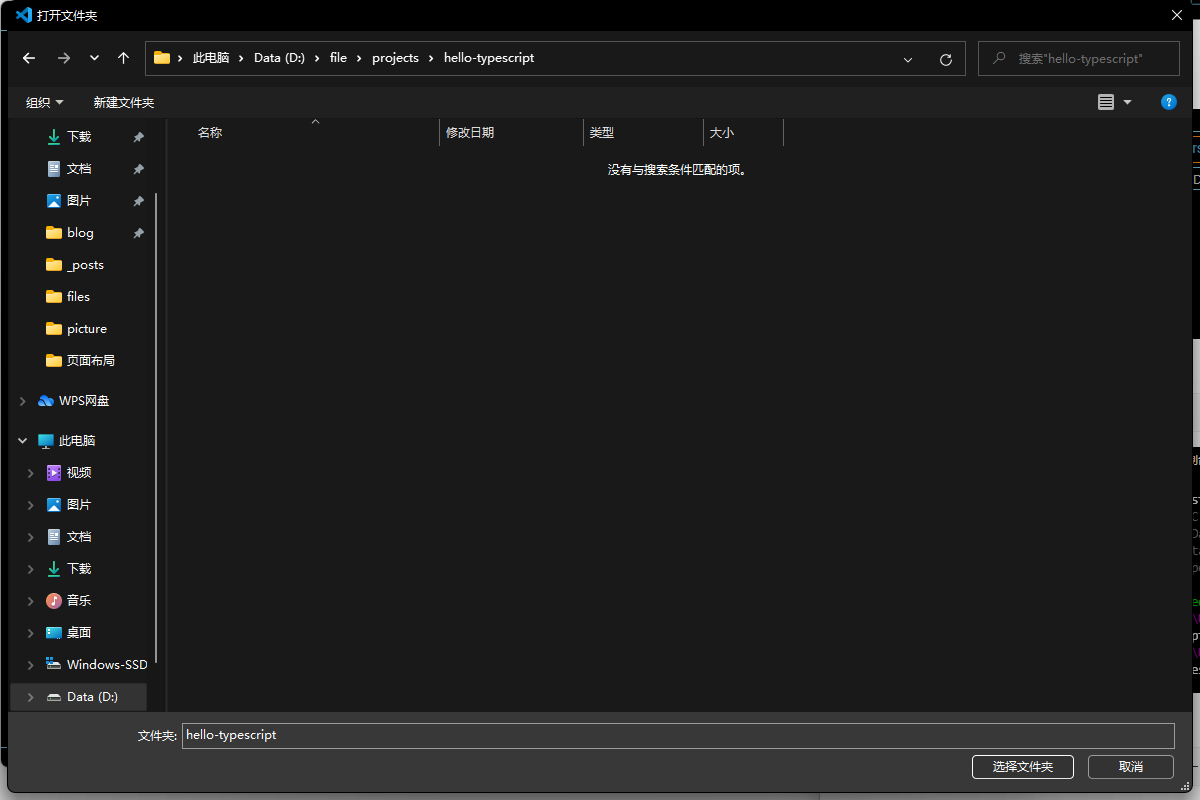1200x800 pixels.
Task: Click the back navigation arrow
Action: tap(29, 58)
